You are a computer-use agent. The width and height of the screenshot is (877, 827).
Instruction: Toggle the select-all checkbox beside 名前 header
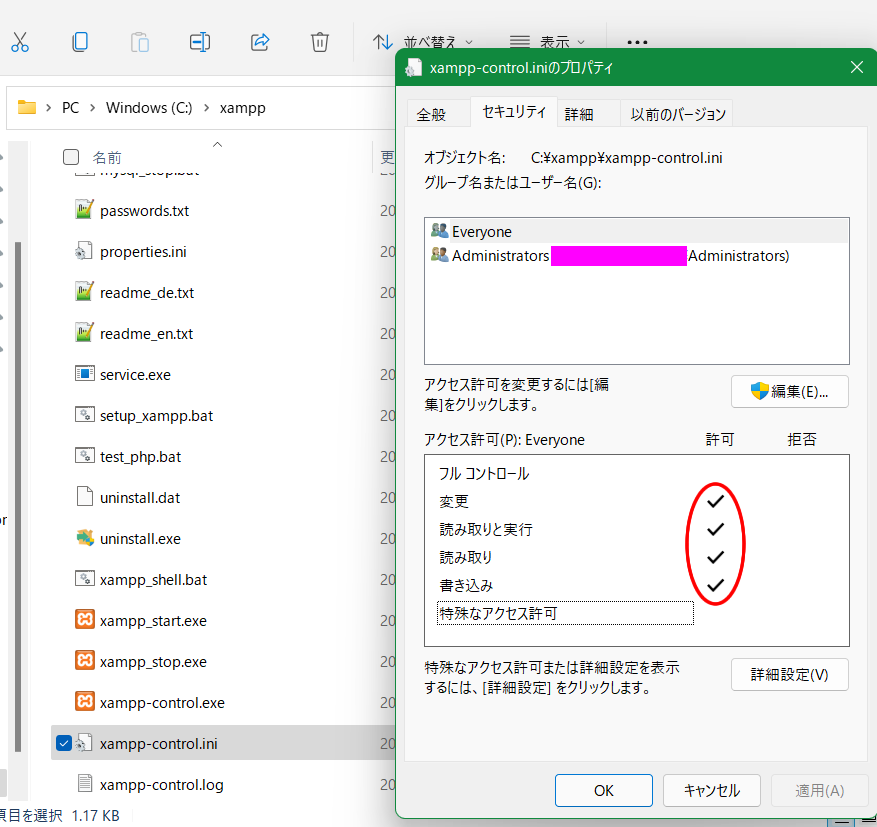coord(71,157)
